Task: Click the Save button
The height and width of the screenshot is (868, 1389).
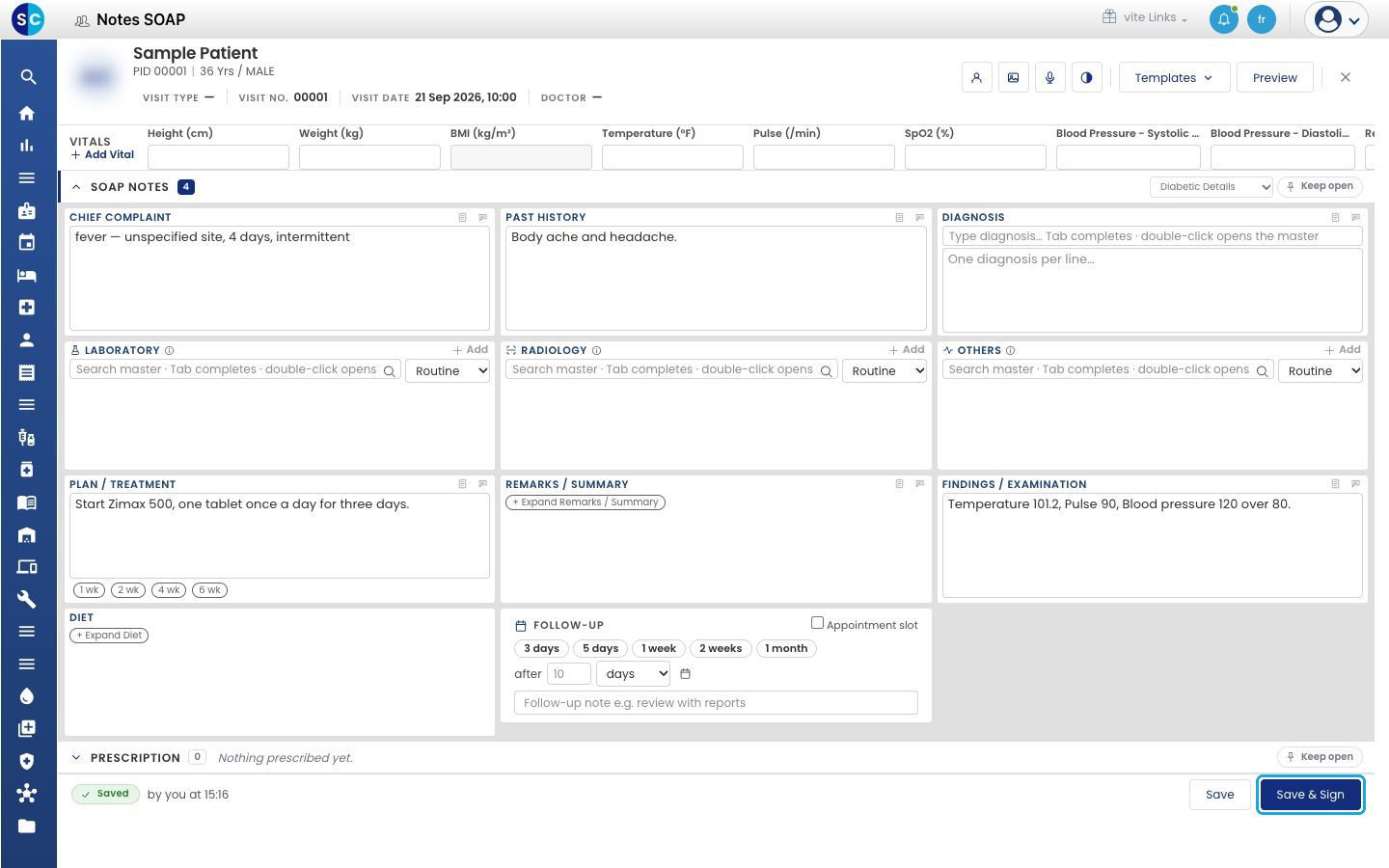Action: [1220, 795]
